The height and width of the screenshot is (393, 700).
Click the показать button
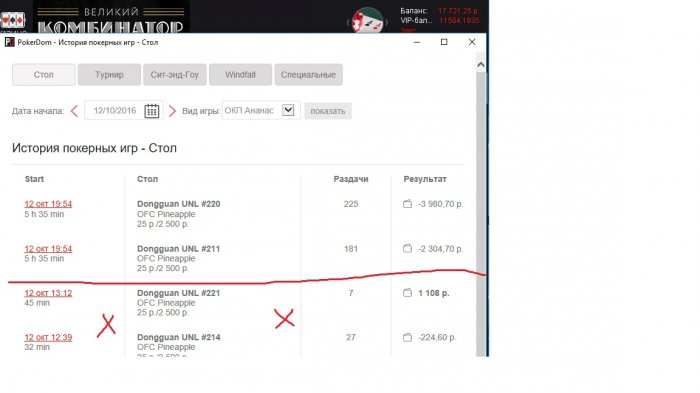(328, 111)
